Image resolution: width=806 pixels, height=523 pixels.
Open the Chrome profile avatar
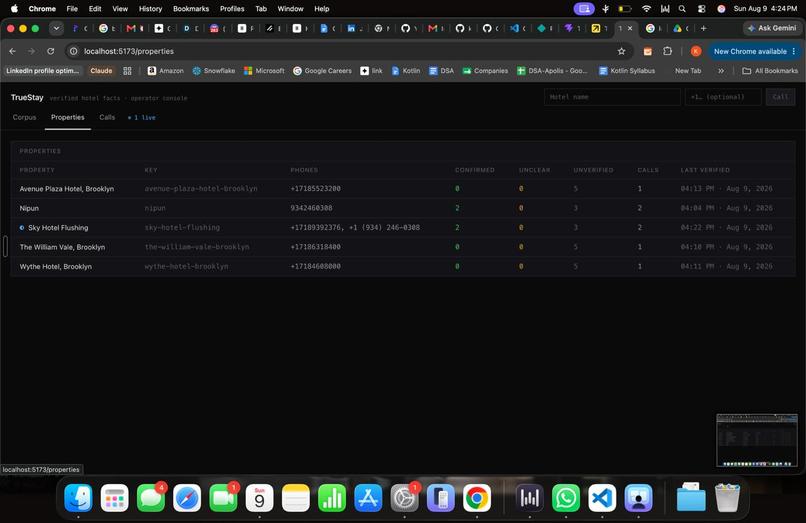(695, 51)
